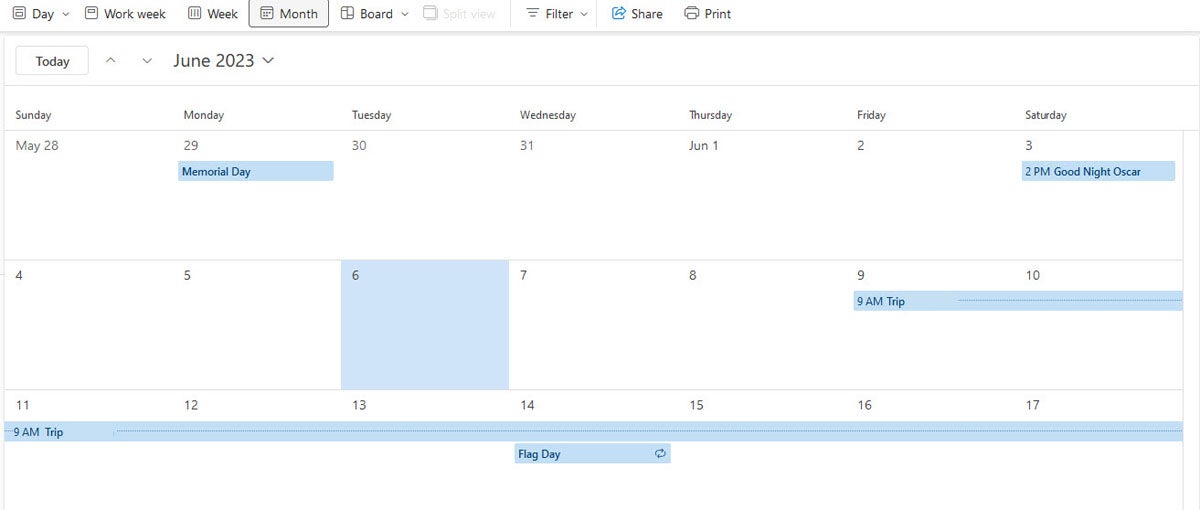The height and width of the screenshot is (510, 1200).
Task: Open the Filter menu
Action: pos(557,14)
